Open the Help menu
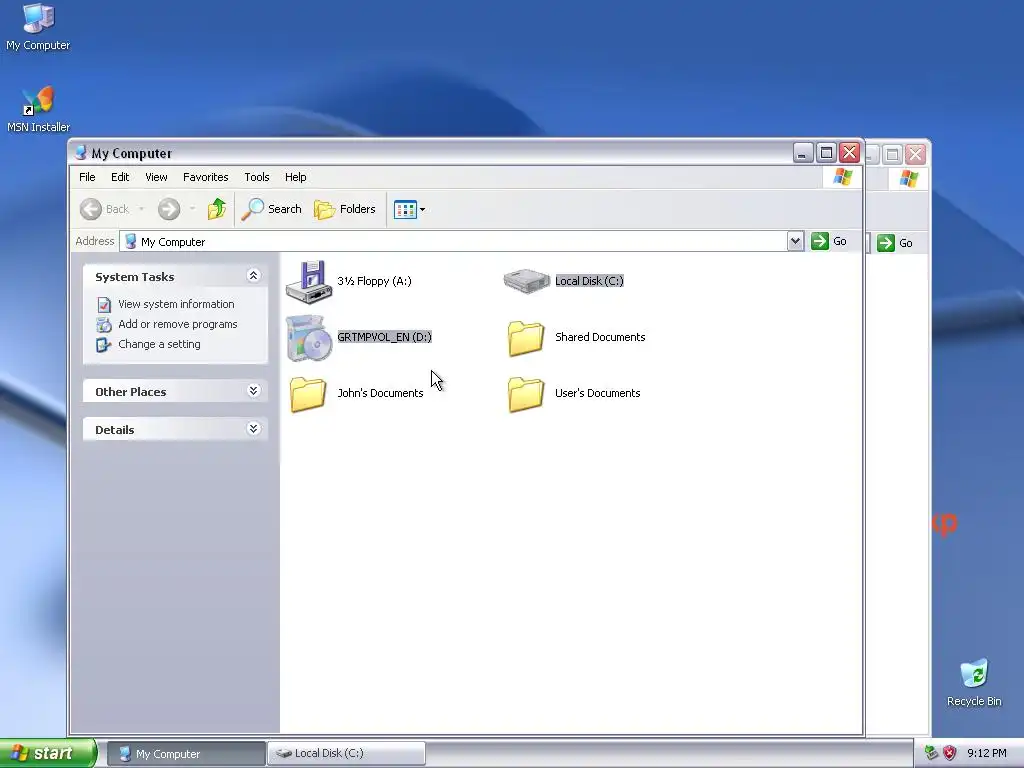 click(x=295, y=177)
